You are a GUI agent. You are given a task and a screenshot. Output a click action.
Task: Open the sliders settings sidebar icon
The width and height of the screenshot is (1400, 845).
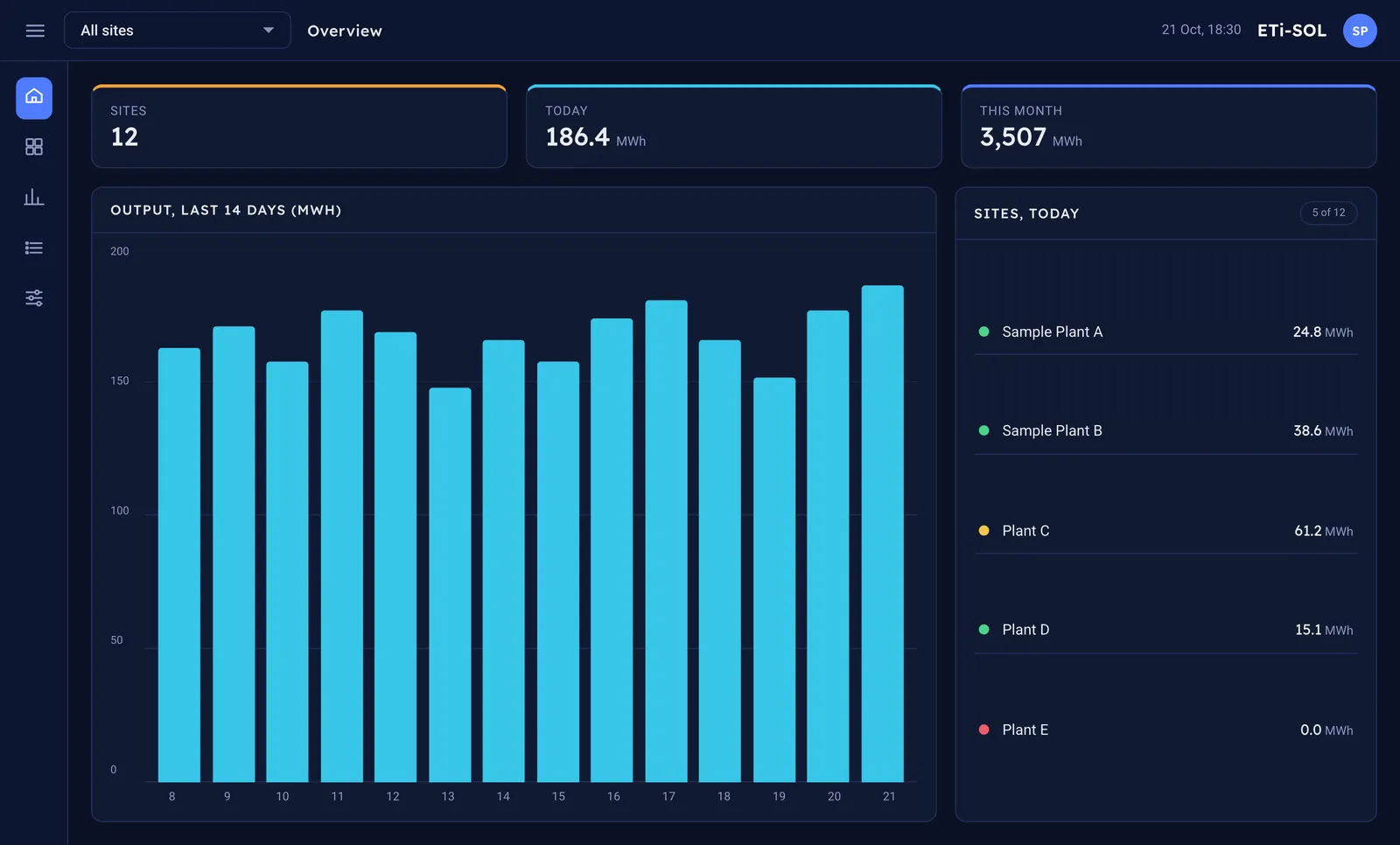[34, 298]
